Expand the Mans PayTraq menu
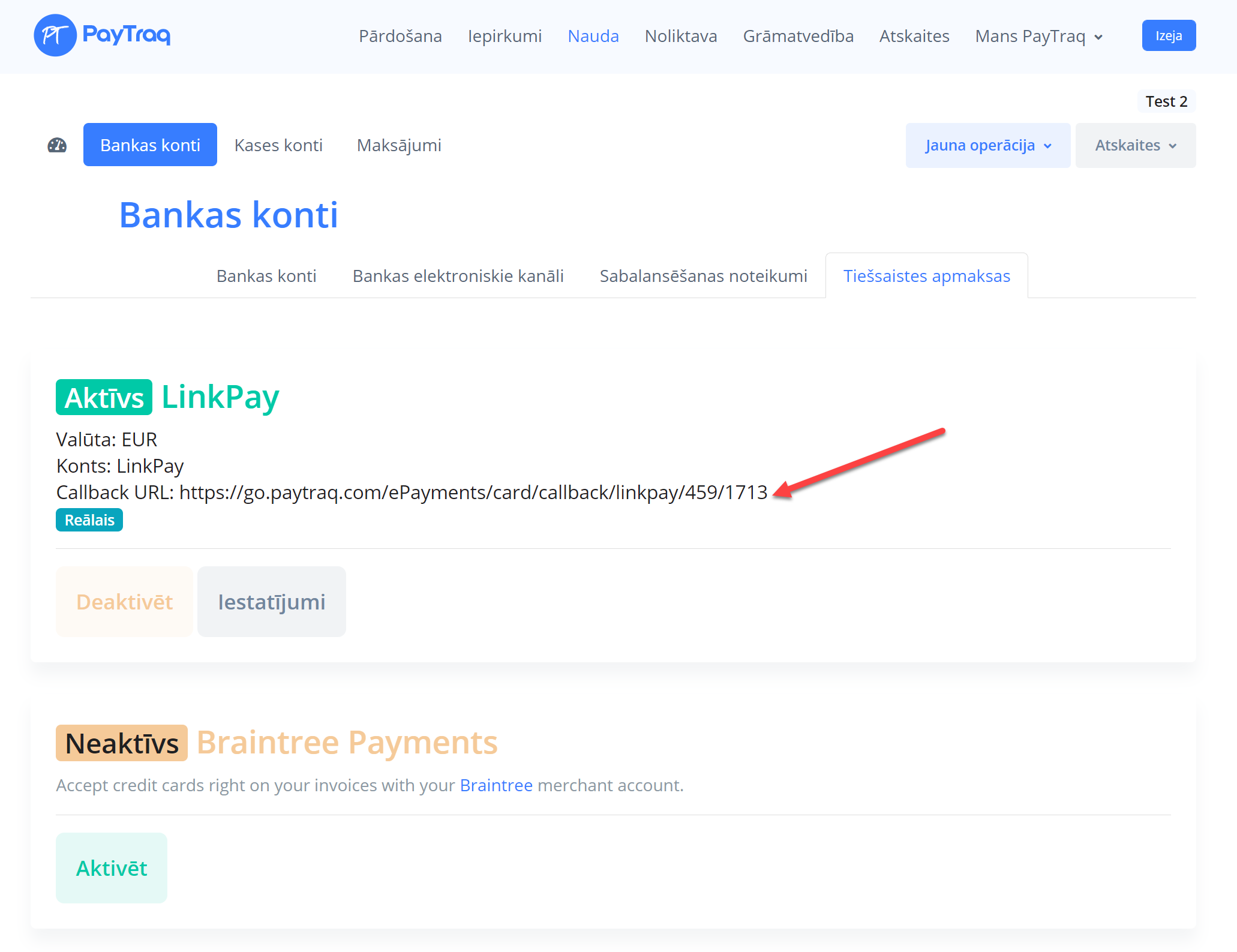This screenshot has width=1237, height=952. [1038, 37]
